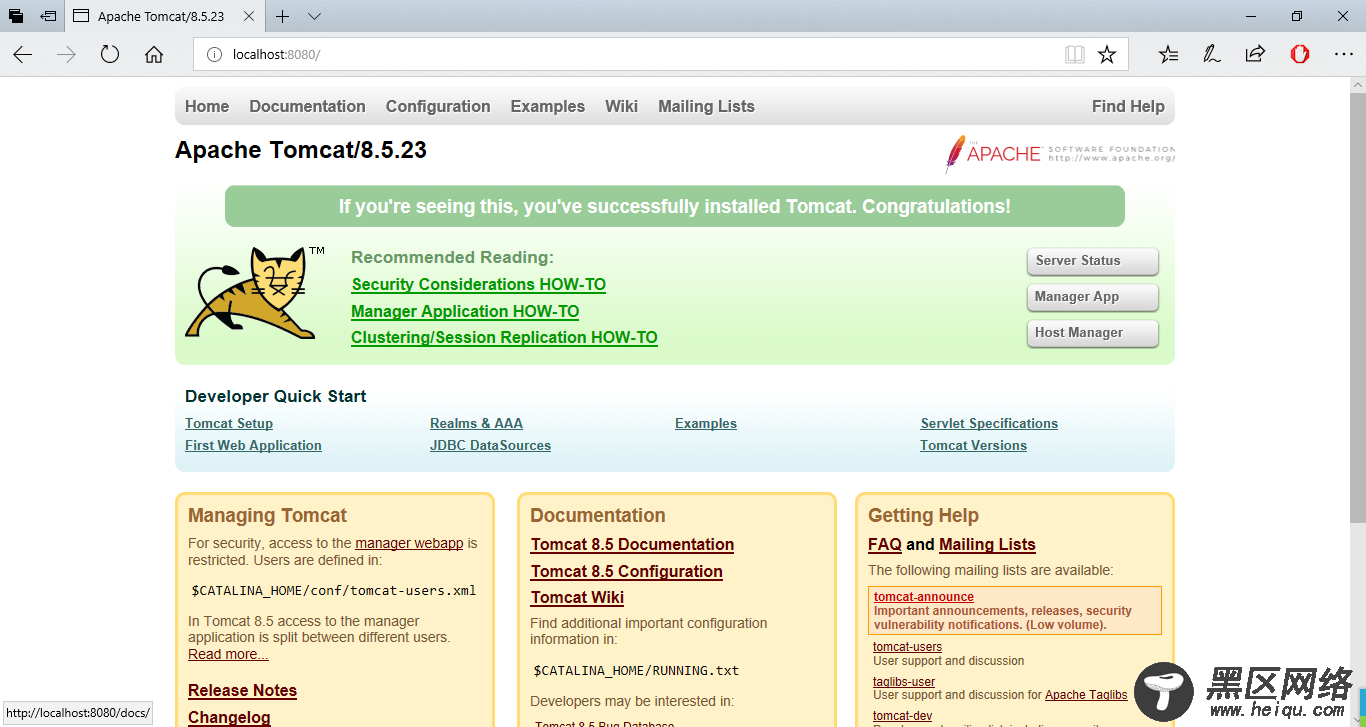
Task: Open Find Help in the navigation bar
Action: (x=1128, y=106)
